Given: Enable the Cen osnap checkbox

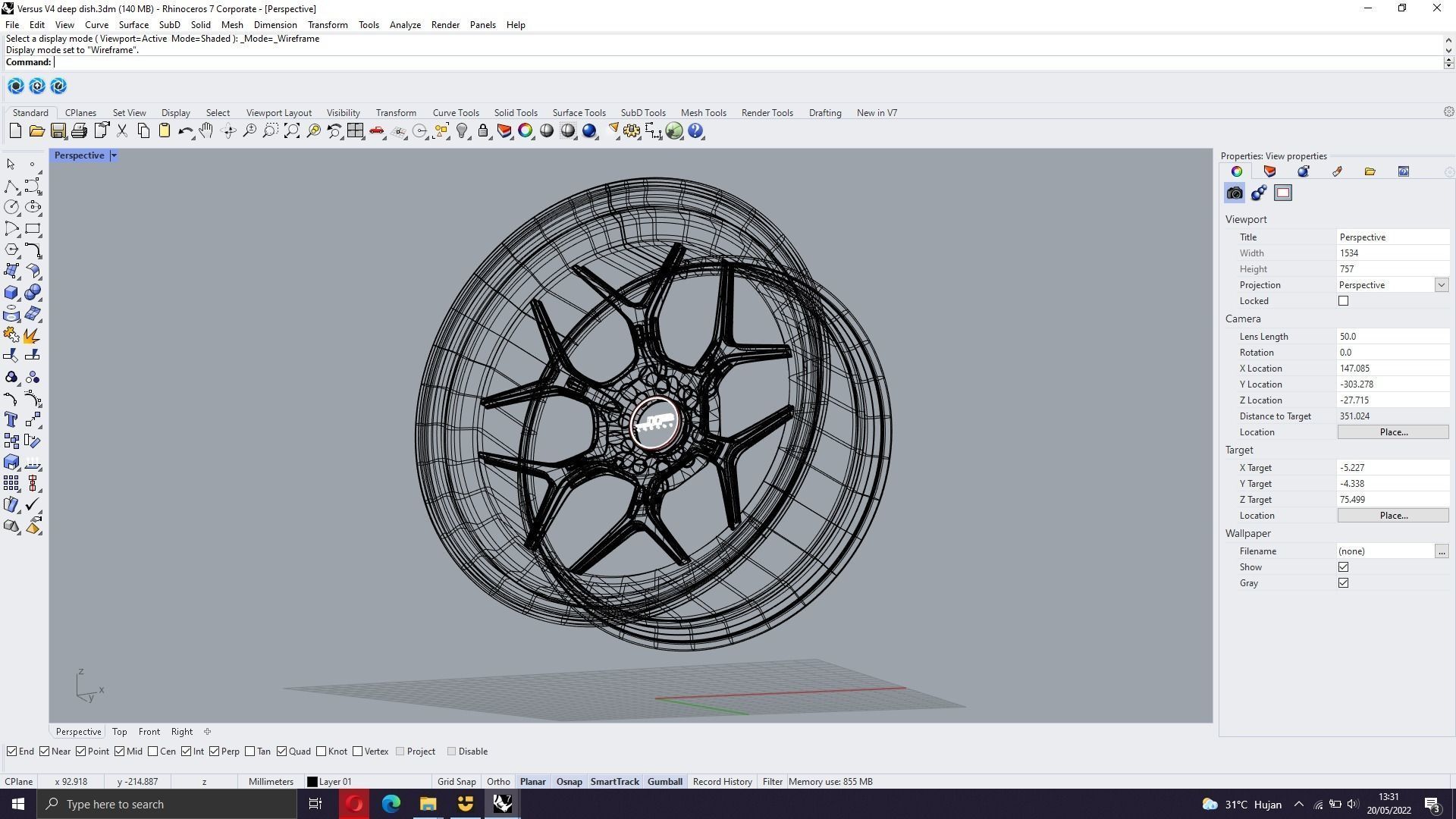Looking at the screenshot, I should tap(153, 752).
